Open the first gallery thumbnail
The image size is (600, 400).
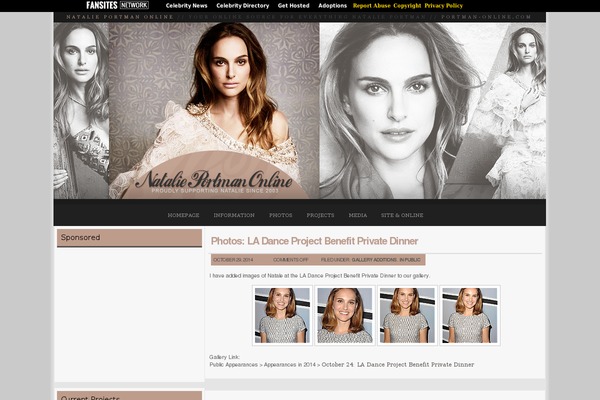(x=282, y=315)
